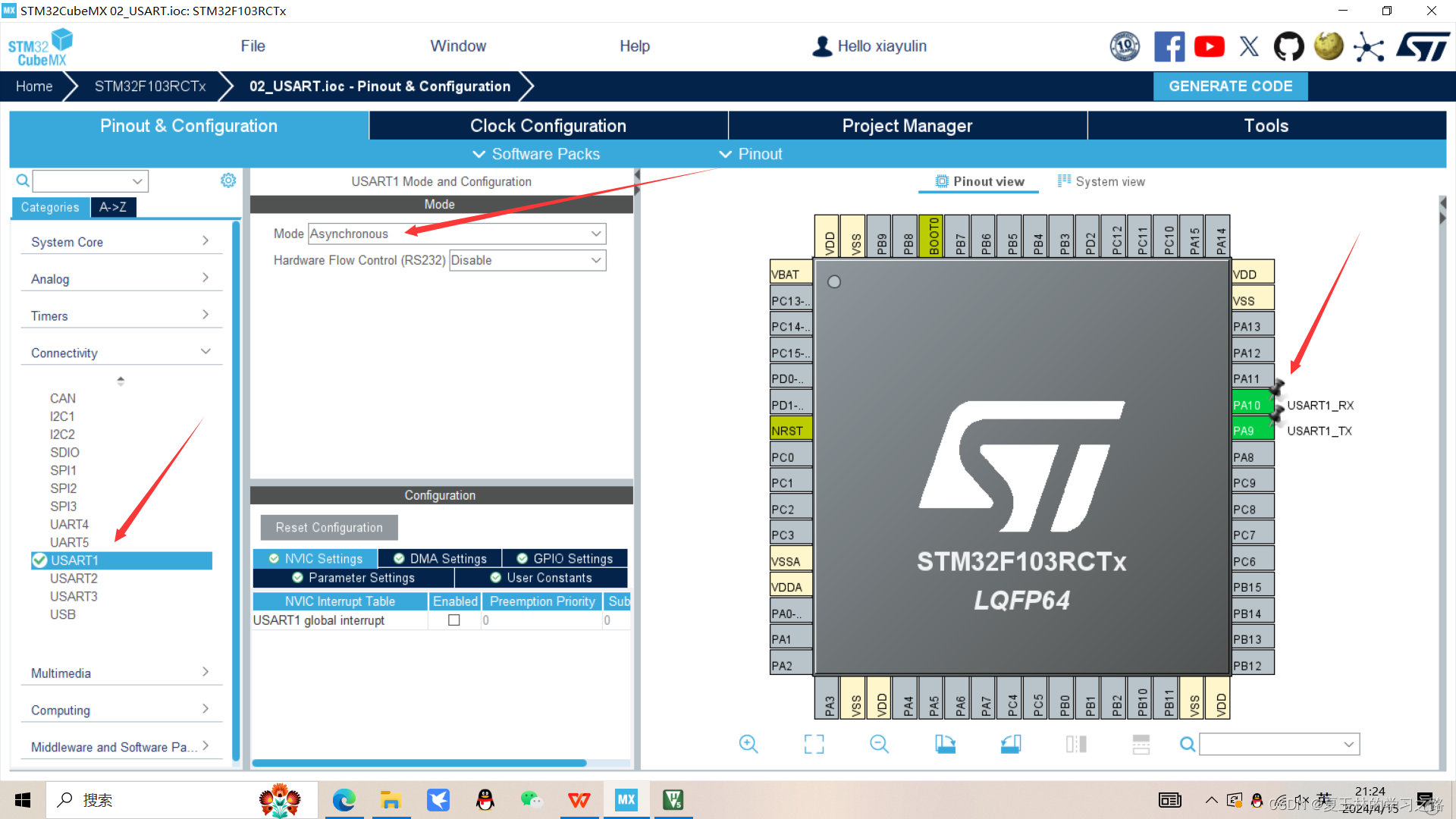Image resolution: width=1456 pixels, height=819 pixels.
Task: Open the peripheral list settings gear
Action: tap(228, 180)
